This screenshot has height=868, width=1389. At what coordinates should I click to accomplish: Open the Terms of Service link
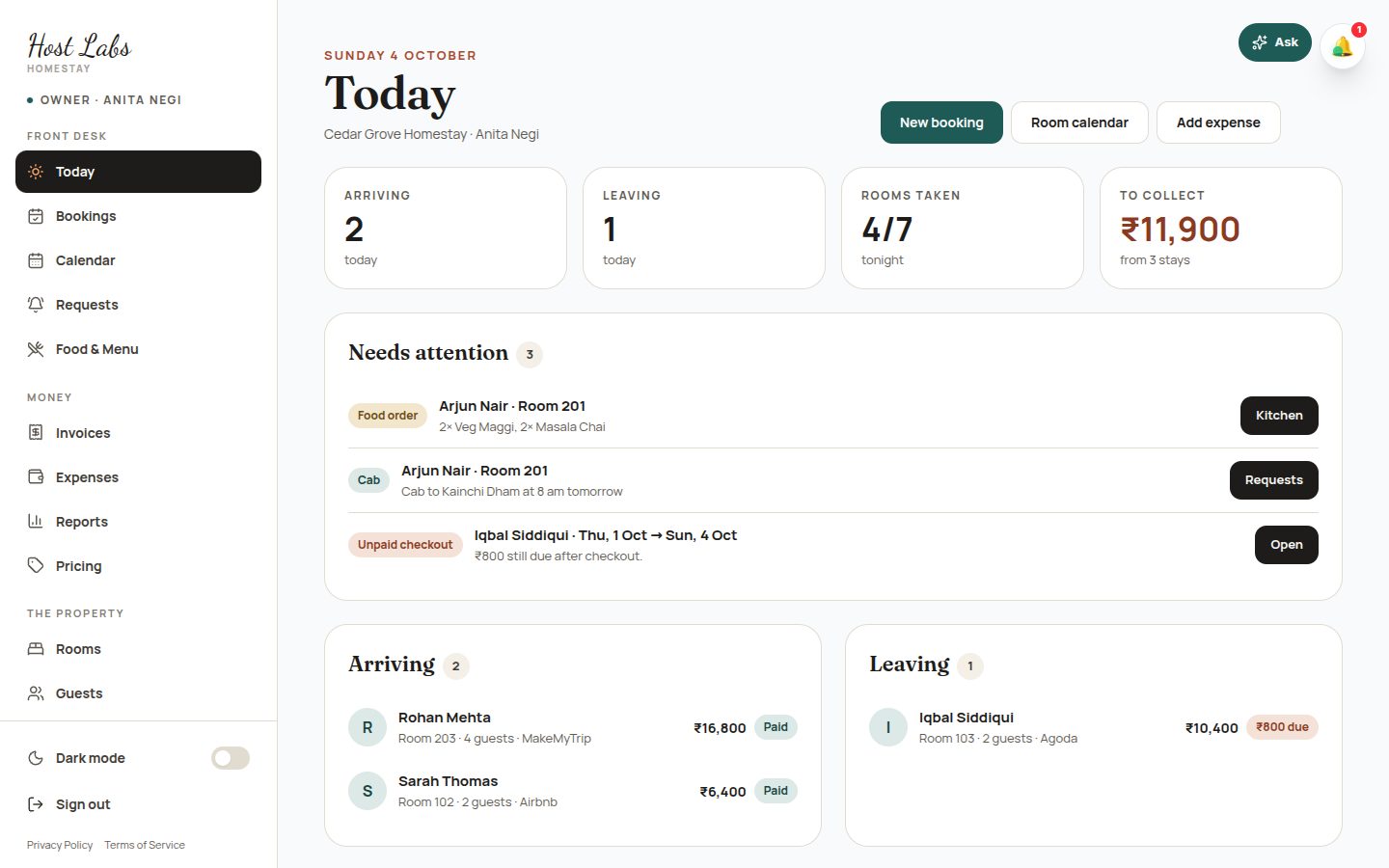coord(145,845)
